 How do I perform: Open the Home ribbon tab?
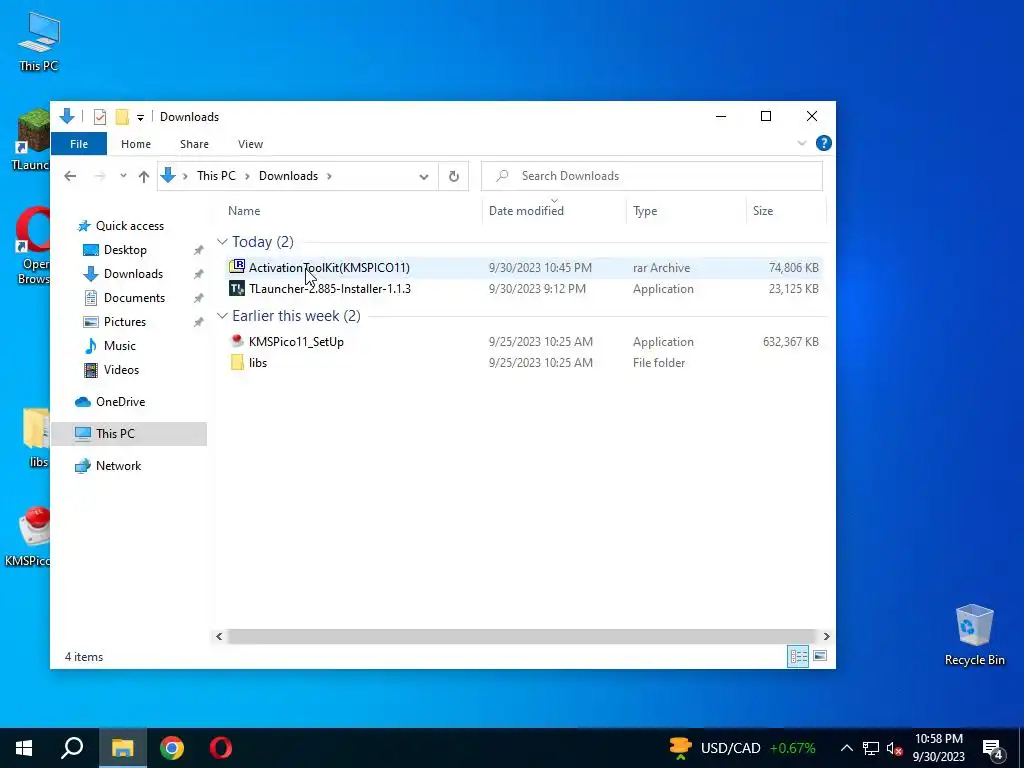click(136, 144)
